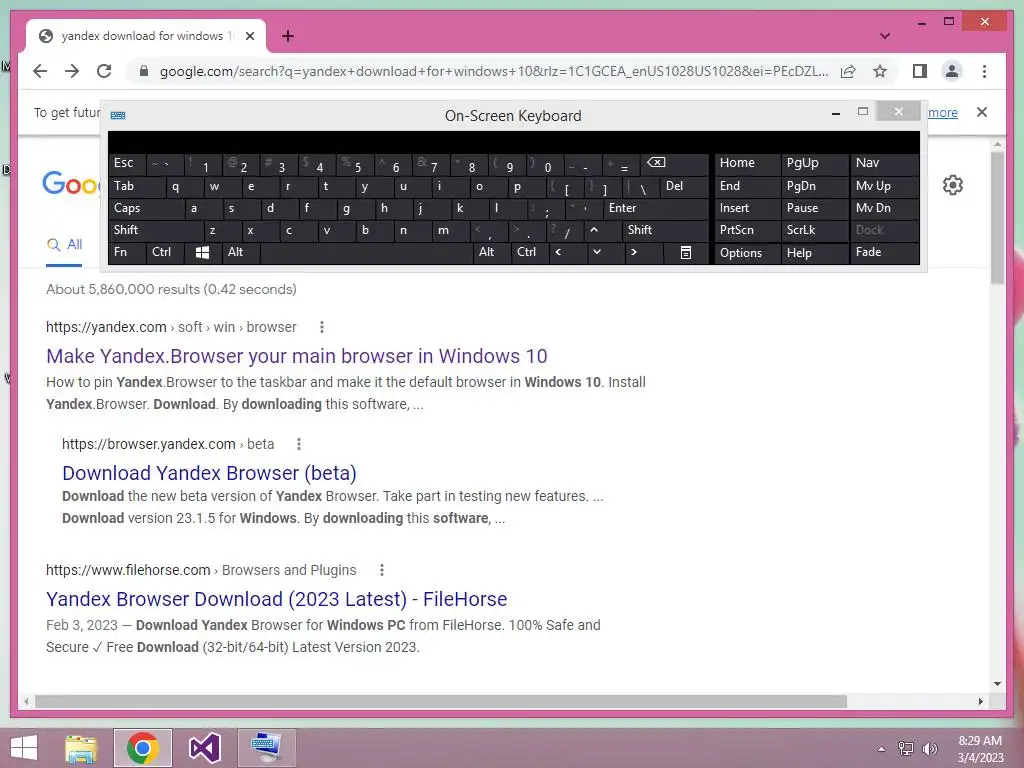Toggle the left Ctrl key
Screen dimensions: 1024x768
tap(165, 252)
